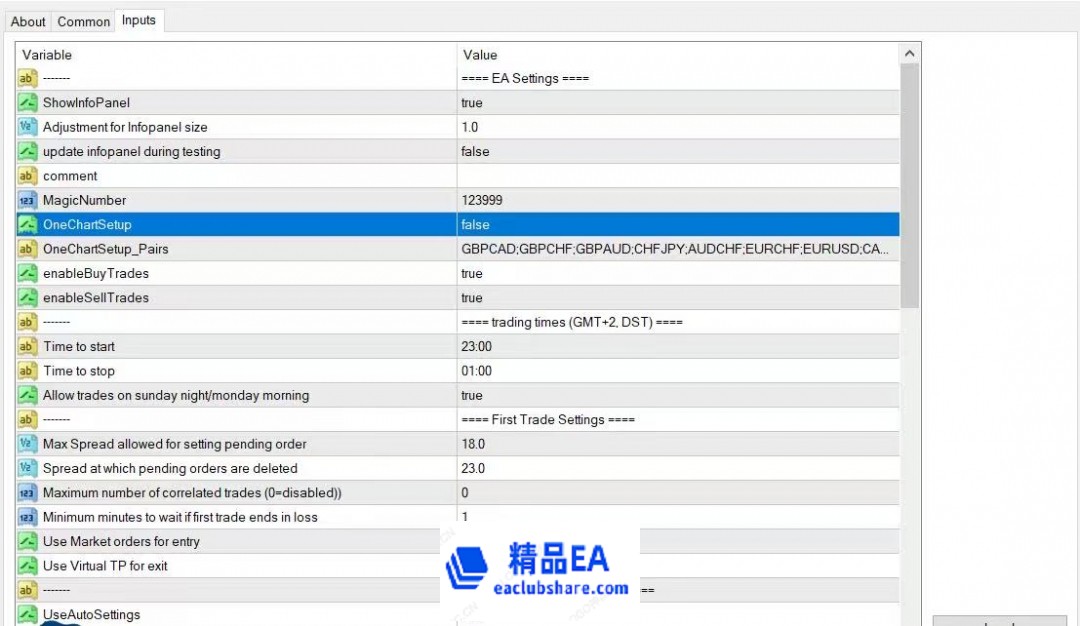The height and width of the screenshot is (626, 1080).
Task: Click the boolean icon beside Use Market orders for entry
Action: click(28, 541)
